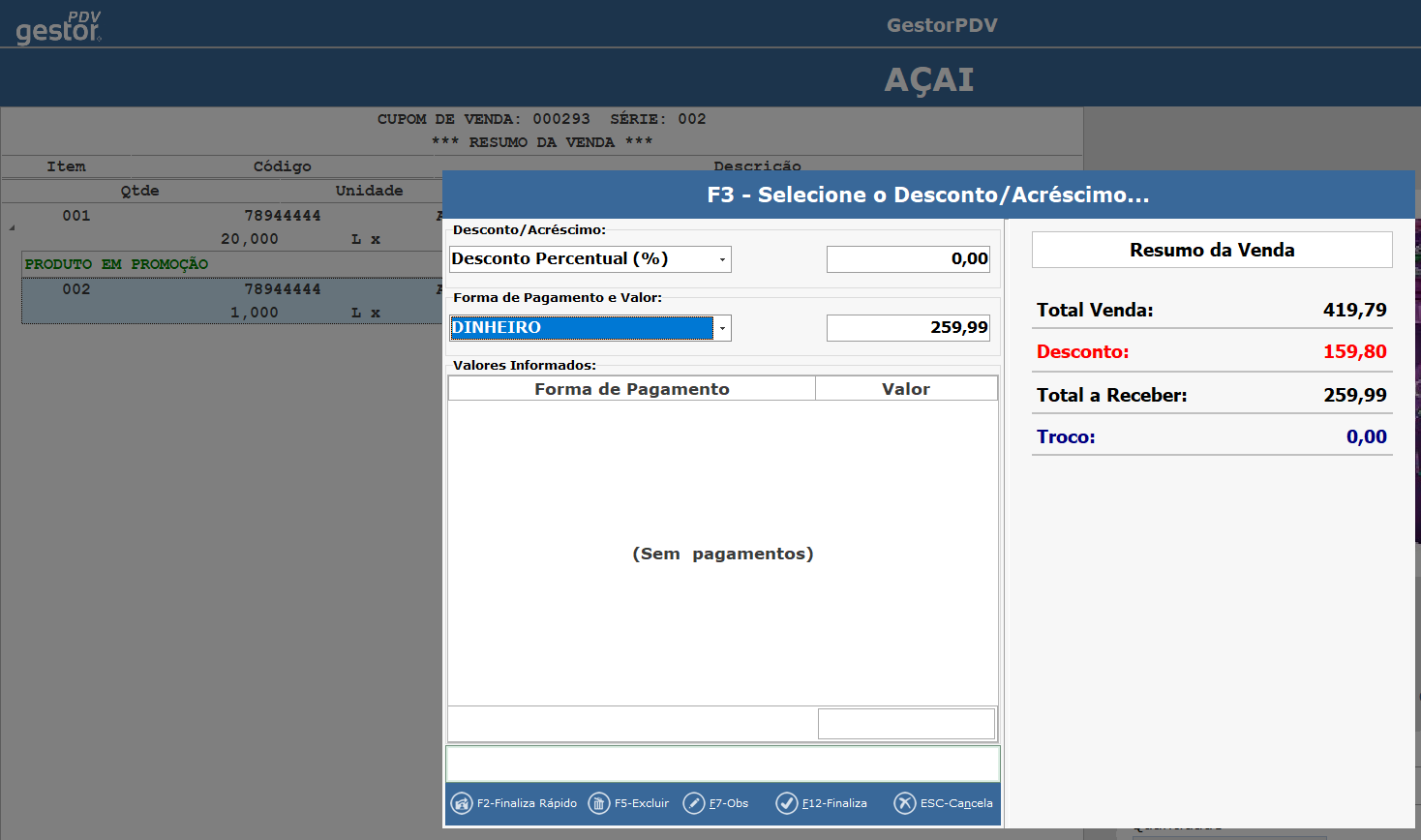Viewport: 1421px width, 840px height.
Task: Click the small total box below the payments list
Action: click(x=906, y=724)
